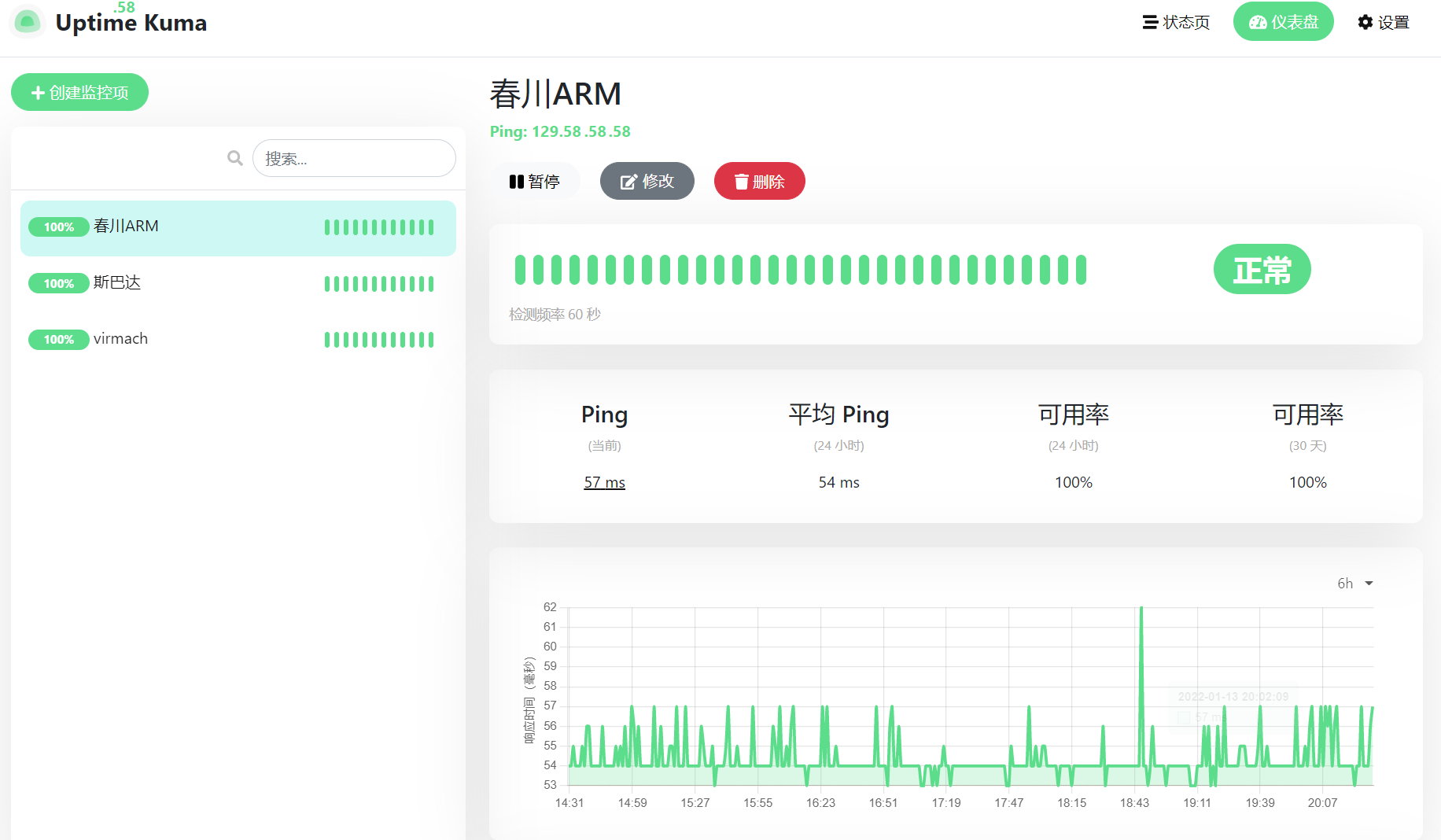This screenshot has width=1441, height=840.
Task: Click the 平均 Ping heading
Action: (838, 414)
